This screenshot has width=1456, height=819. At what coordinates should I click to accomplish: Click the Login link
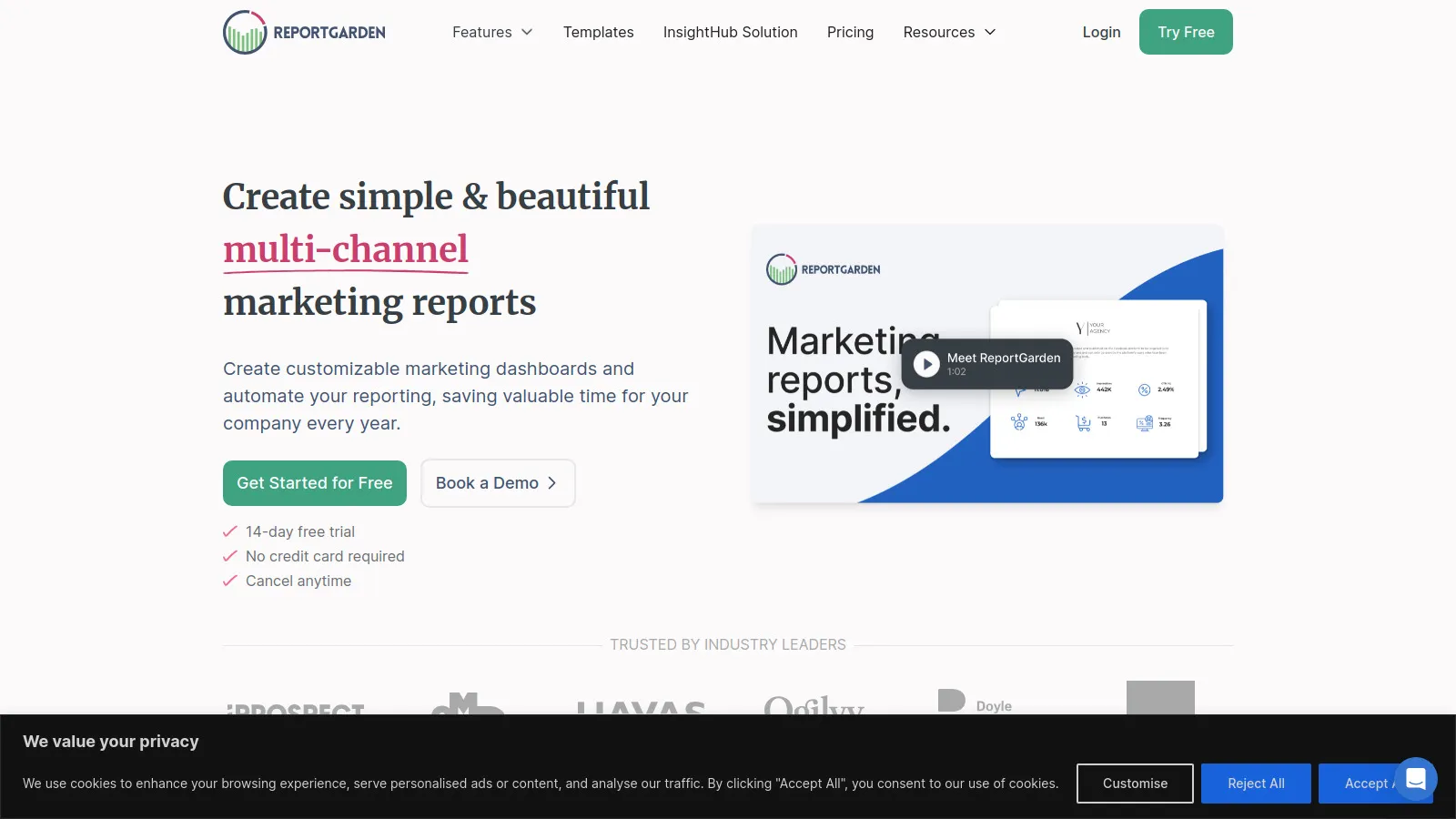pyautogui.click(x=1101, y=32)
